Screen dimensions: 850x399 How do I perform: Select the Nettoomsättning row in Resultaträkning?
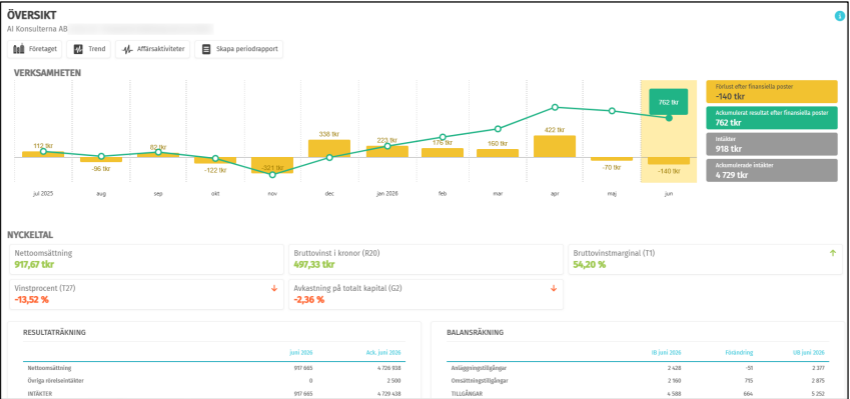(214, 368)
